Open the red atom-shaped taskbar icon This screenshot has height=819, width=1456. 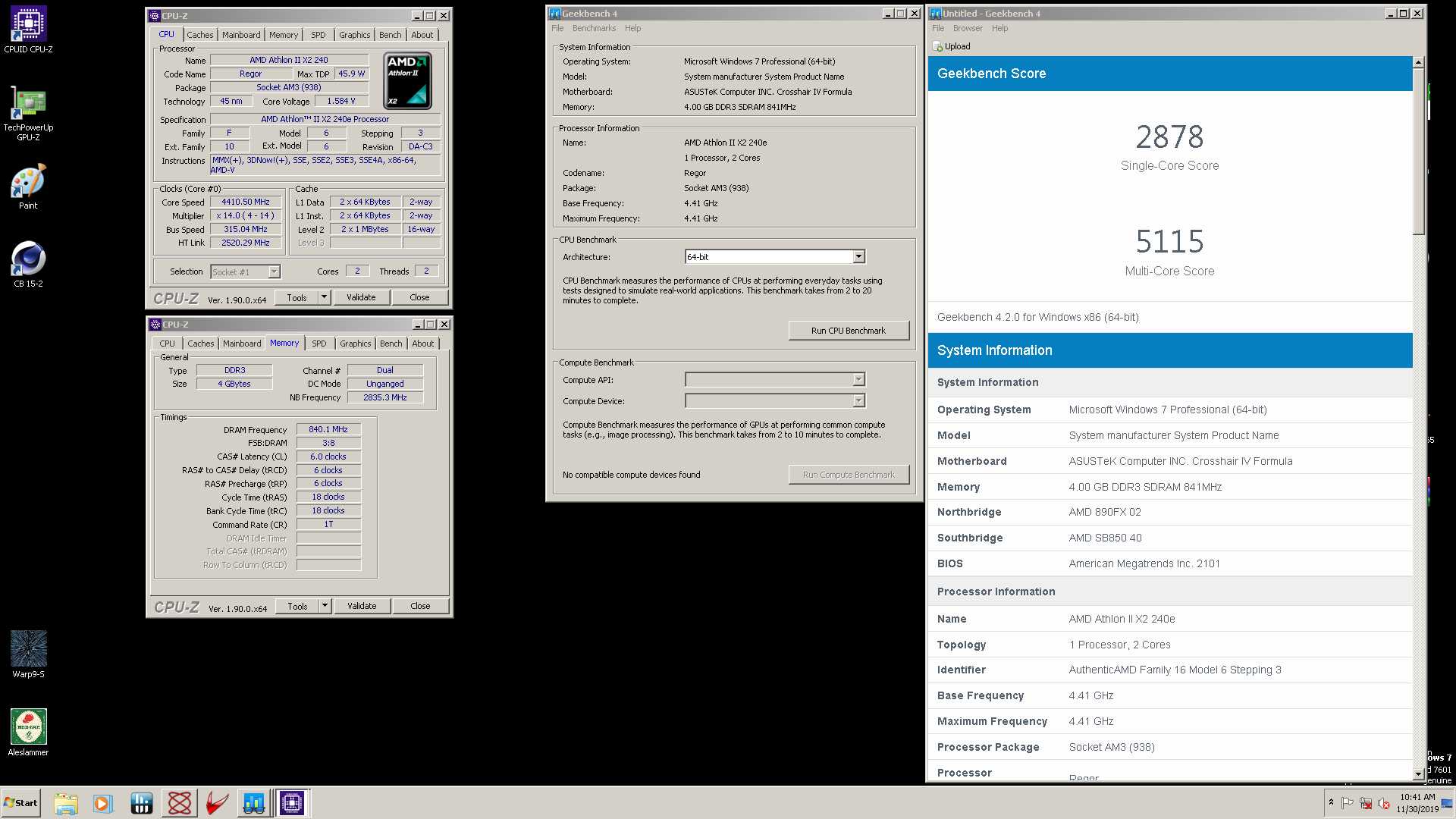(180, 803)
